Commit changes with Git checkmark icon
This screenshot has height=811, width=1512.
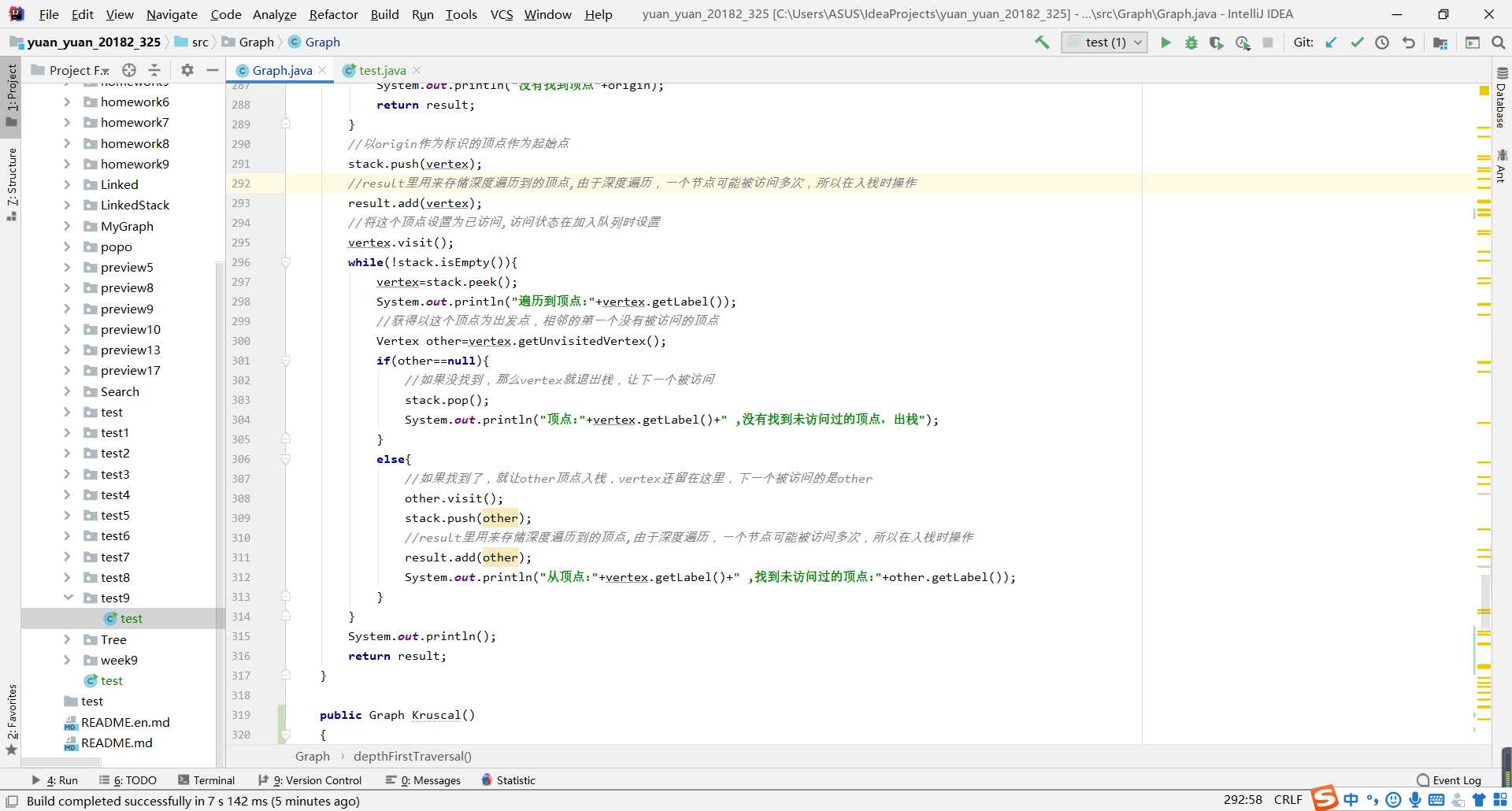click(1357, 43)
